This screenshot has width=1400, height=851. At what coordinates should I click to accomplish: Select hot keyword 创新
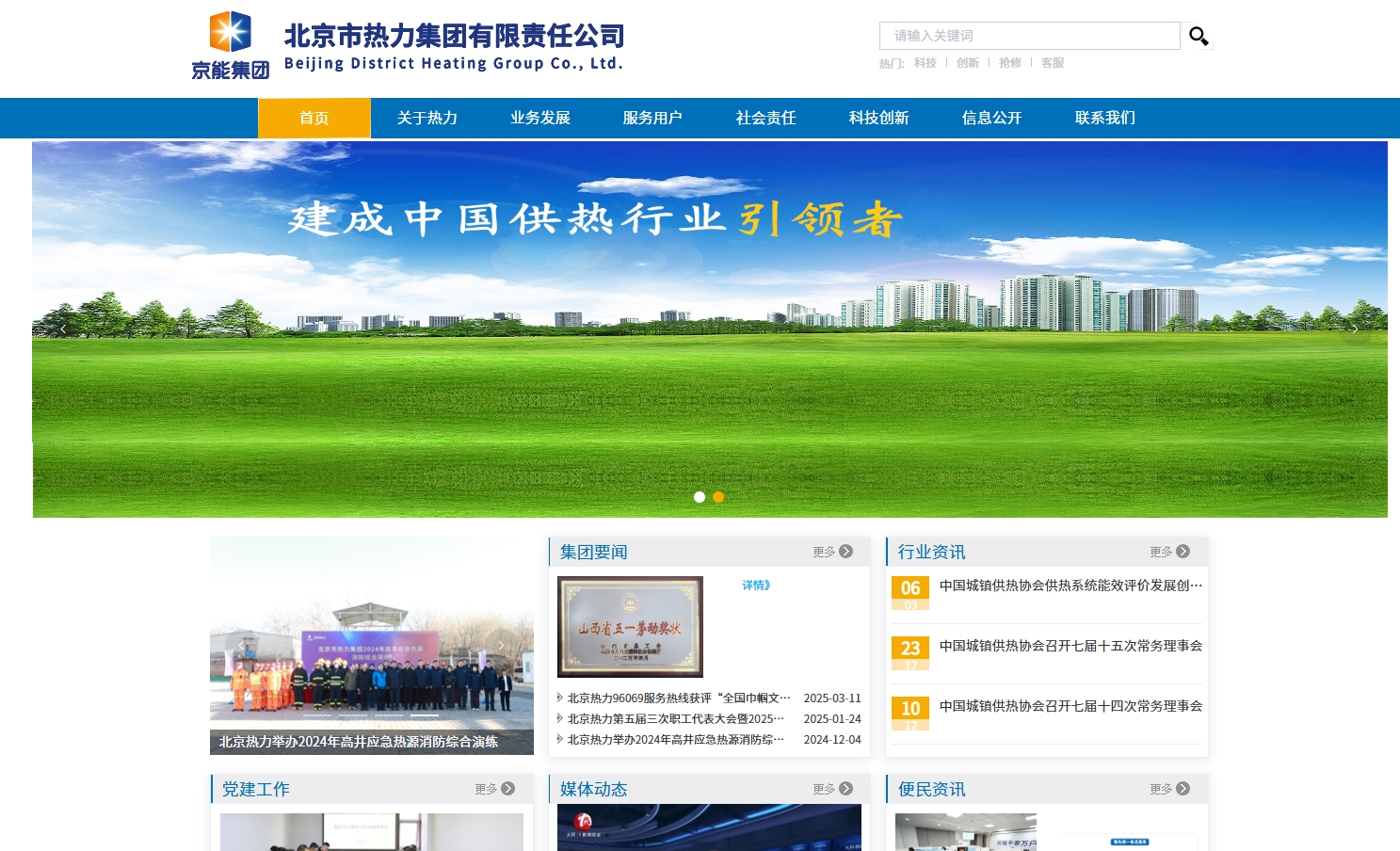[x=967, y=63]
